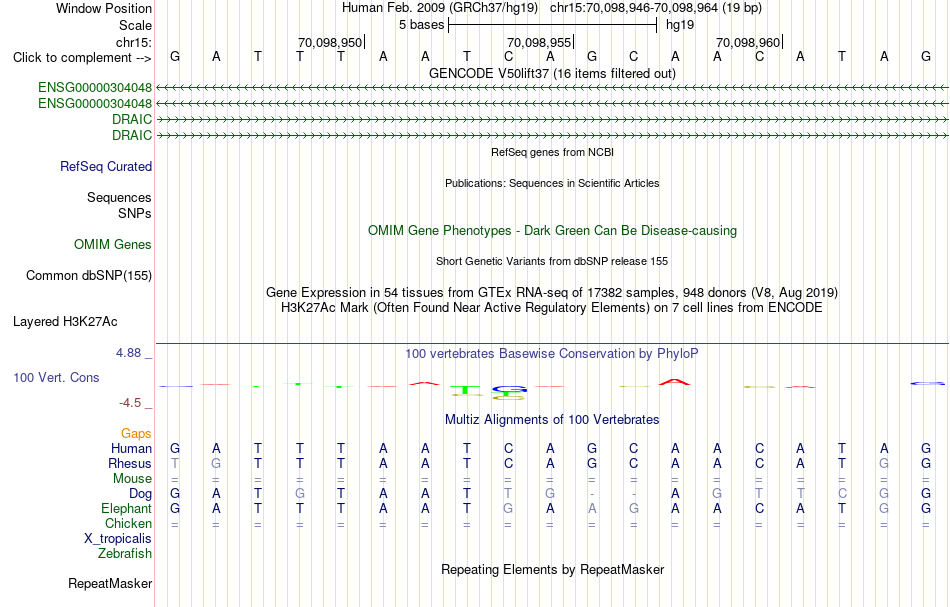This screenshot has width=950, height=607.
Task: Click 'Publications: Sequences in Scientific Articles' title
Action: [552, 183]
